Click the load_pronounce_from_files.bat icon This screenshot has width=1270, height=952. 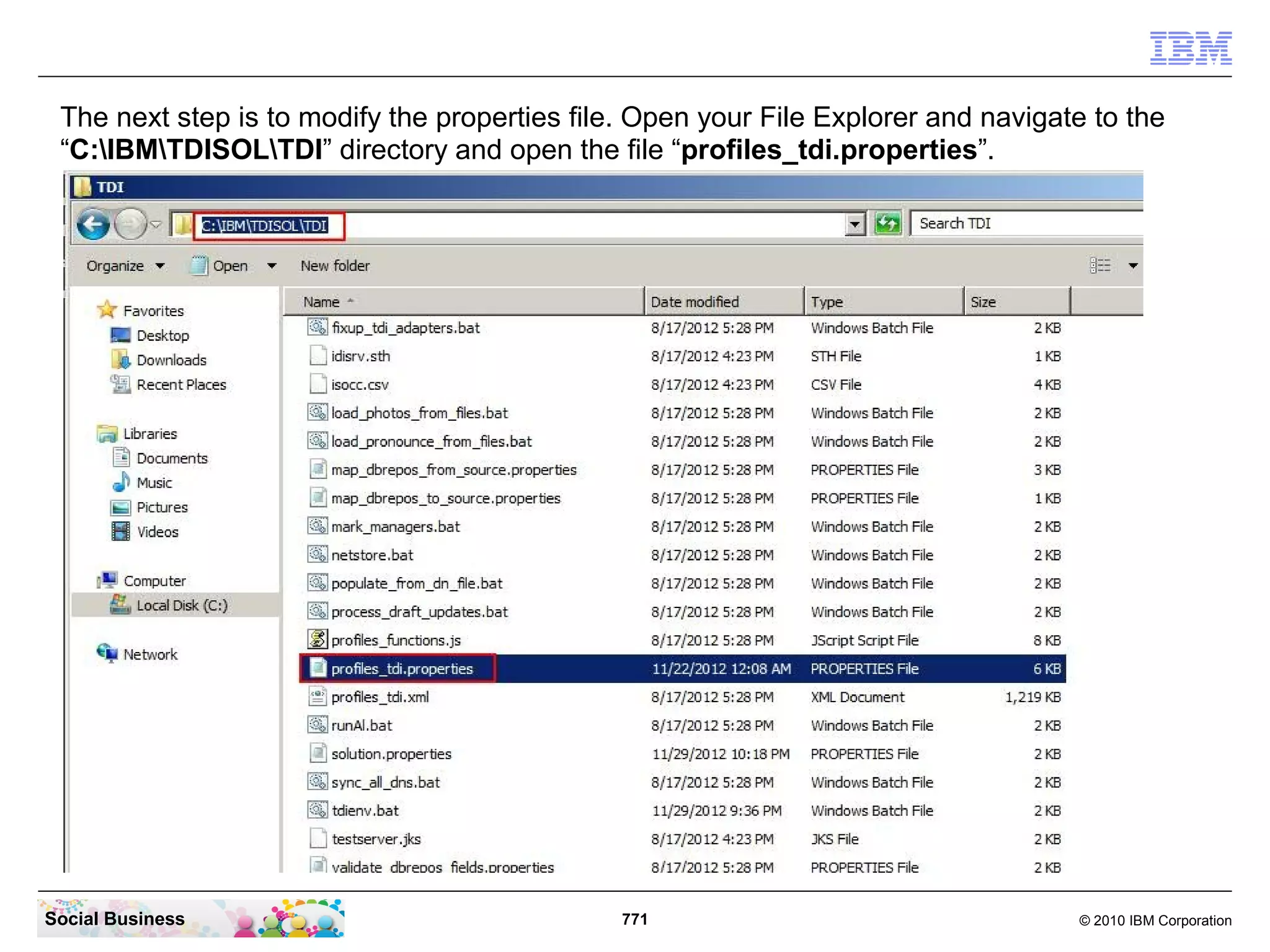317,440
